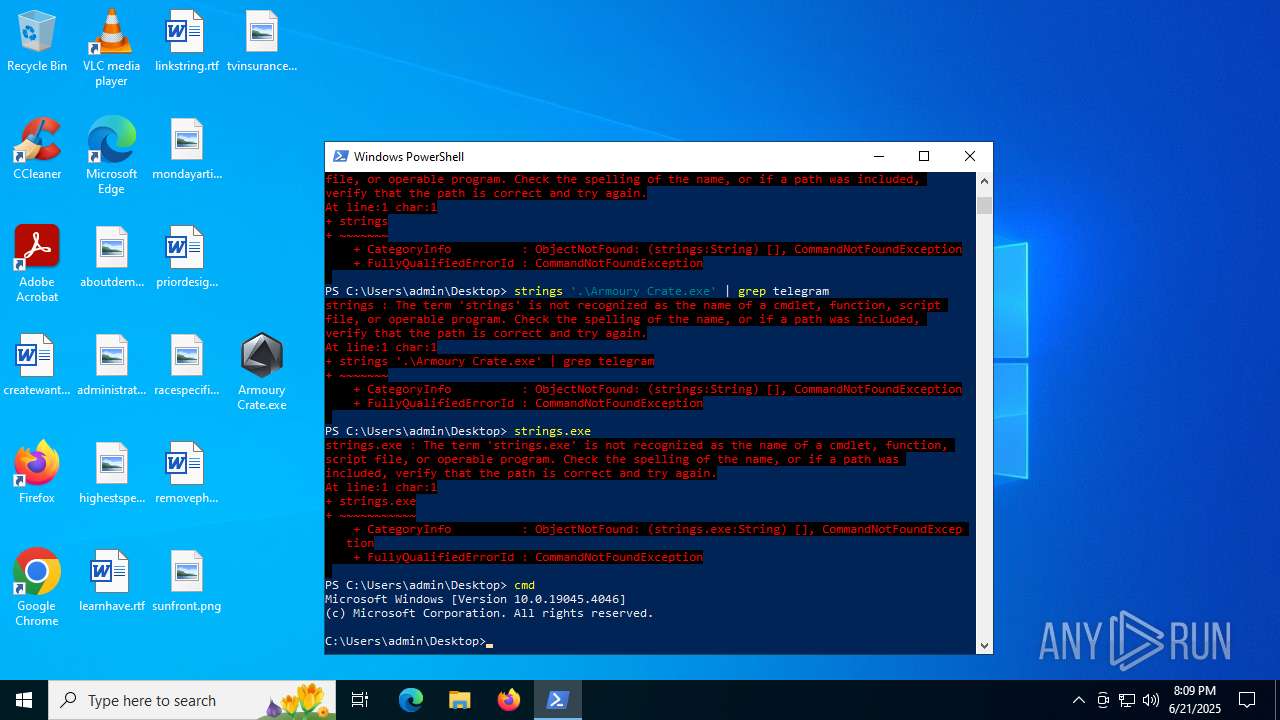The height and width of the screenshot is (720, 1280).
Task: Select removeph Word document
Action: (x=186, y=473)
